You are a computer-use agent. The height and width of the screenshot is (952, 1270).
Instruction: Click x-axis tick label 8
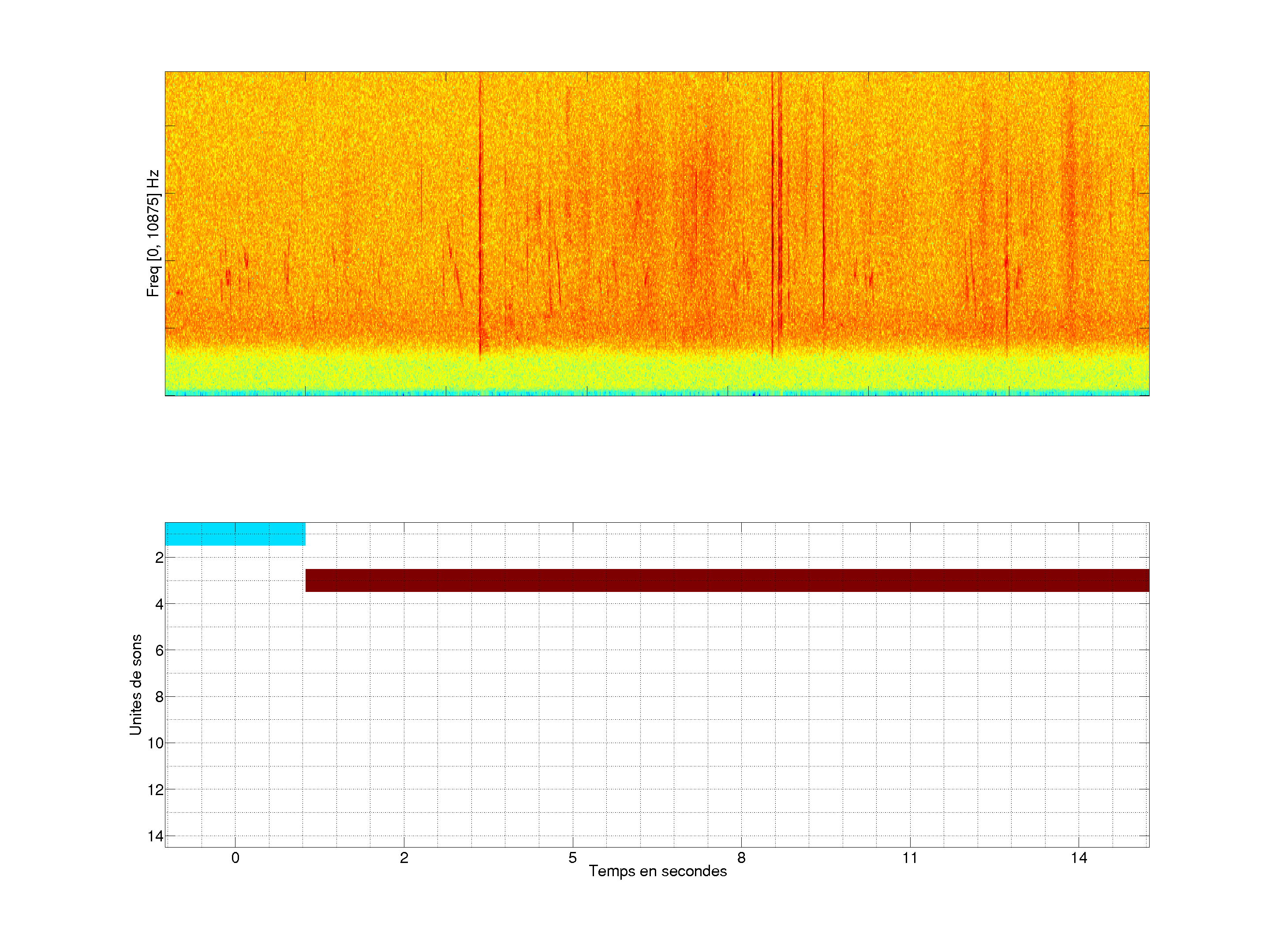741,858
